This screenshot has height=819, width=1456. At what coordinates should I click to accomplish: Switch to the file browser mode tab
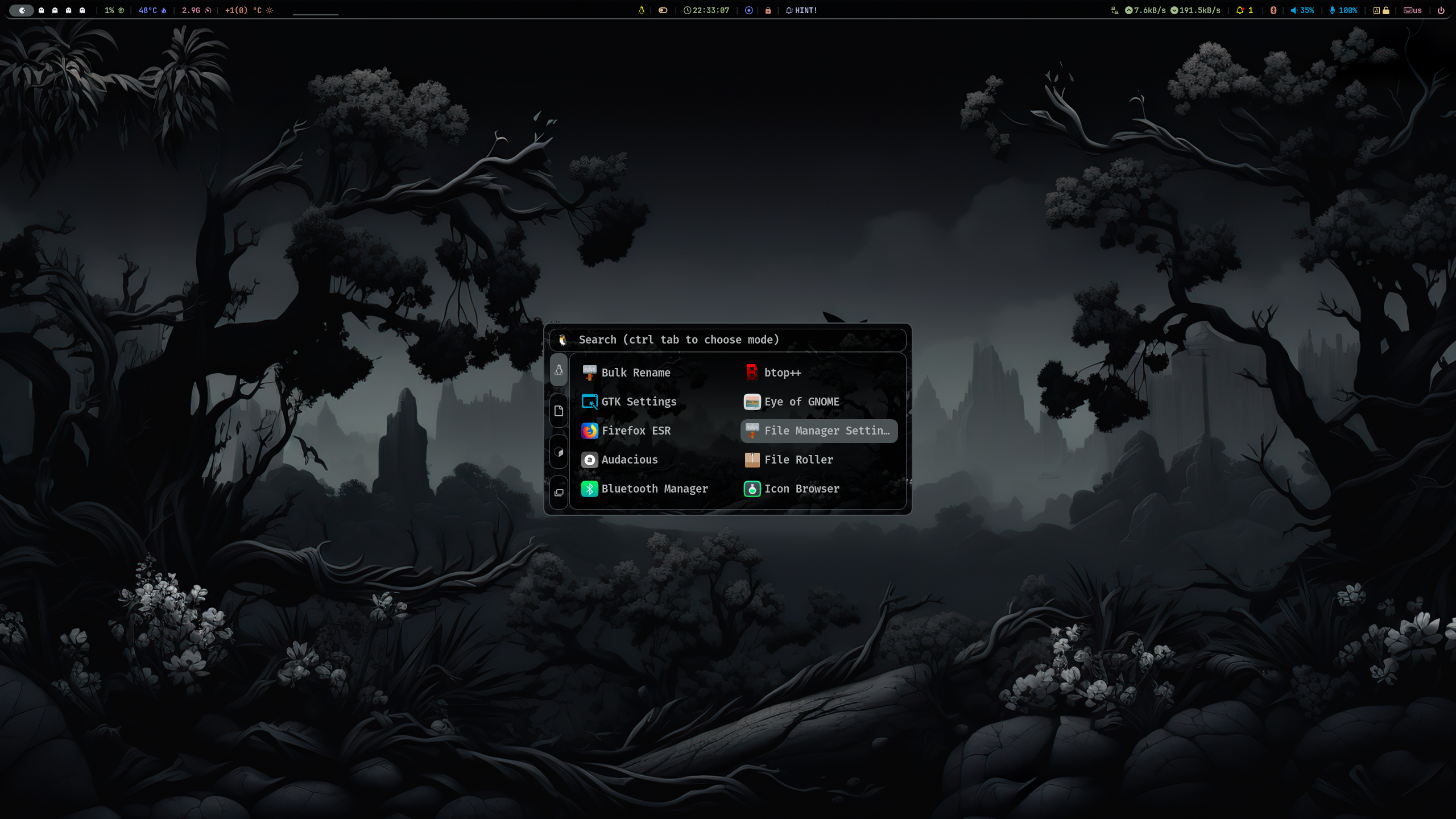(x=559, y=411)
